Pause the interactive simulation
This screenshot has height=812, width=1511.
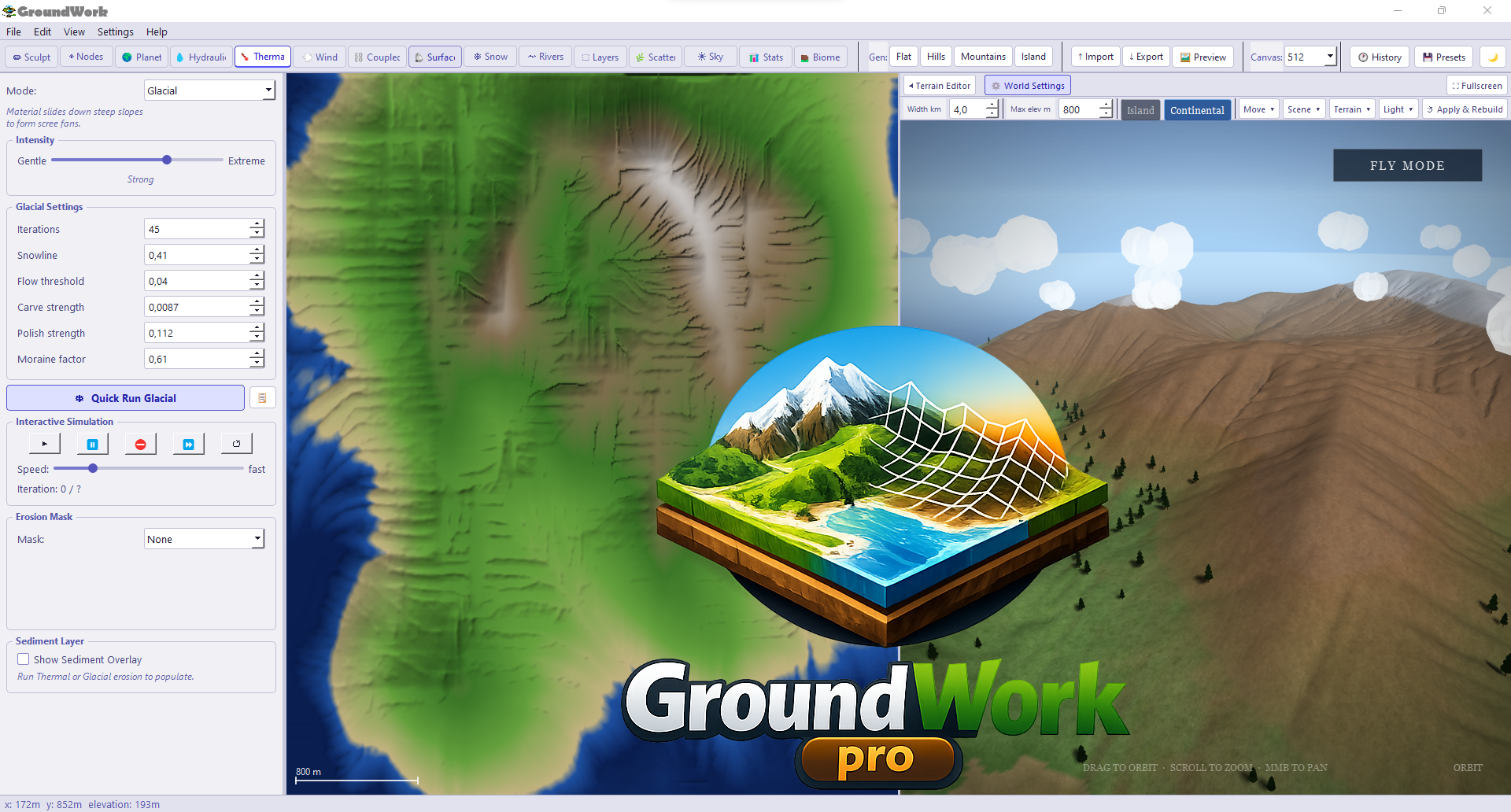pos(93,445)
